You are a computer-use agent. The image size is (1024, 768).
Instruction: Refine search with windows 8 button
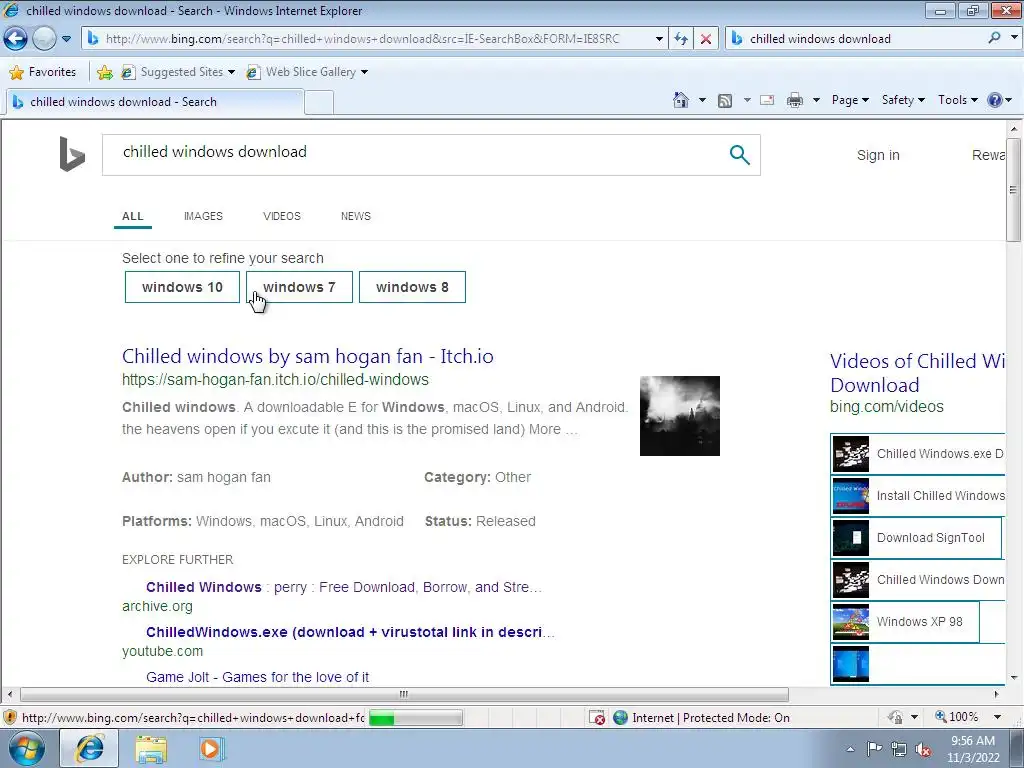pyautogui.click(x=412, y=287)
